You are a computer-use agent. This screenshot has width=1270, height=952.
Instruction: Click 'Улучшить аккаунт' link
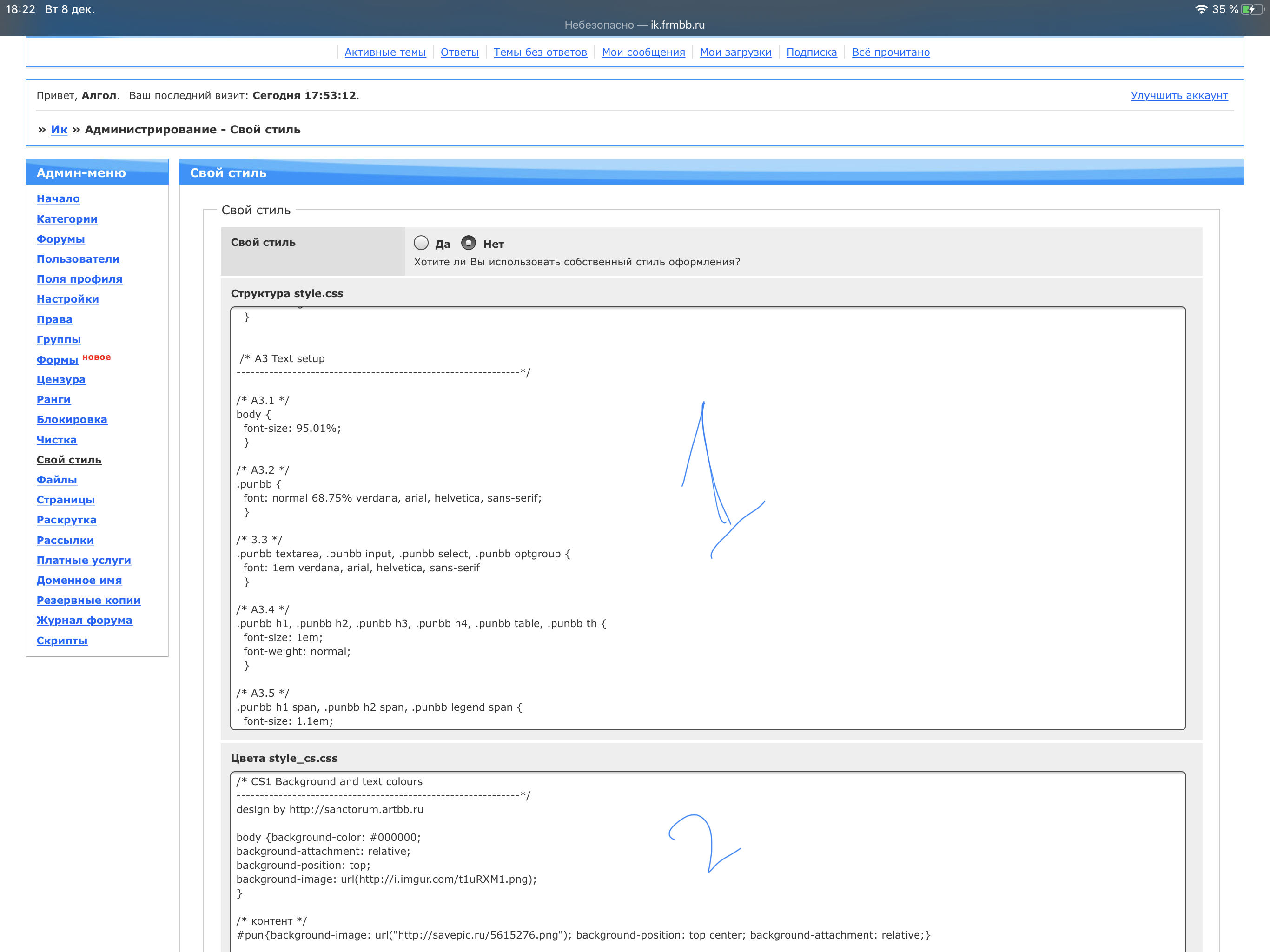1179,95
